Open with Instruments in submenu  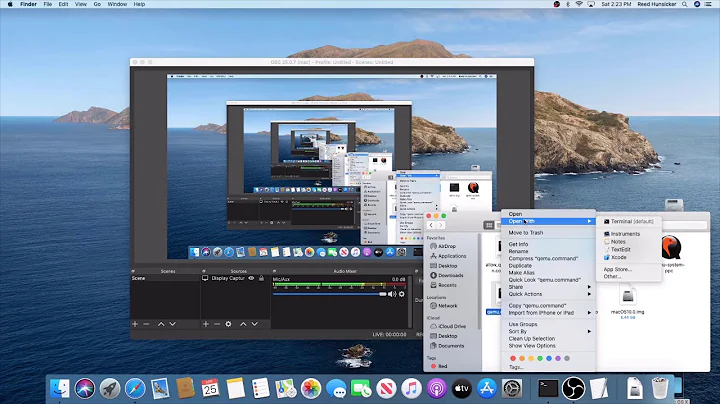(622, 234)
